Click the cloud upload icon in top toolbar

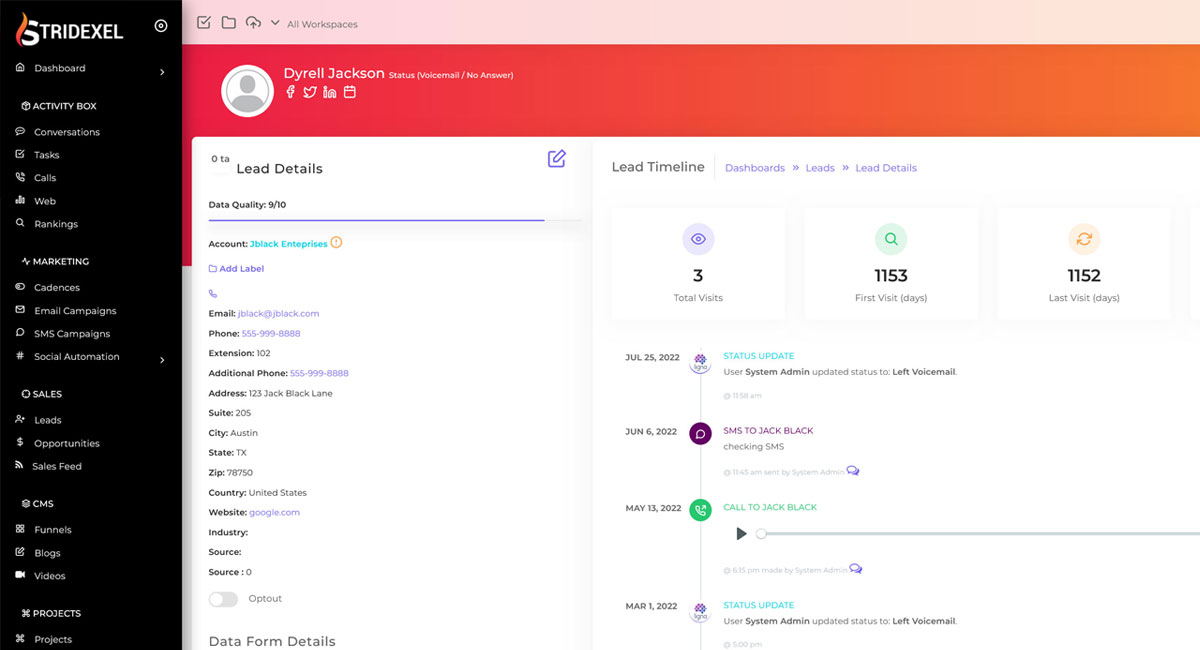click(x=253, y=23)
